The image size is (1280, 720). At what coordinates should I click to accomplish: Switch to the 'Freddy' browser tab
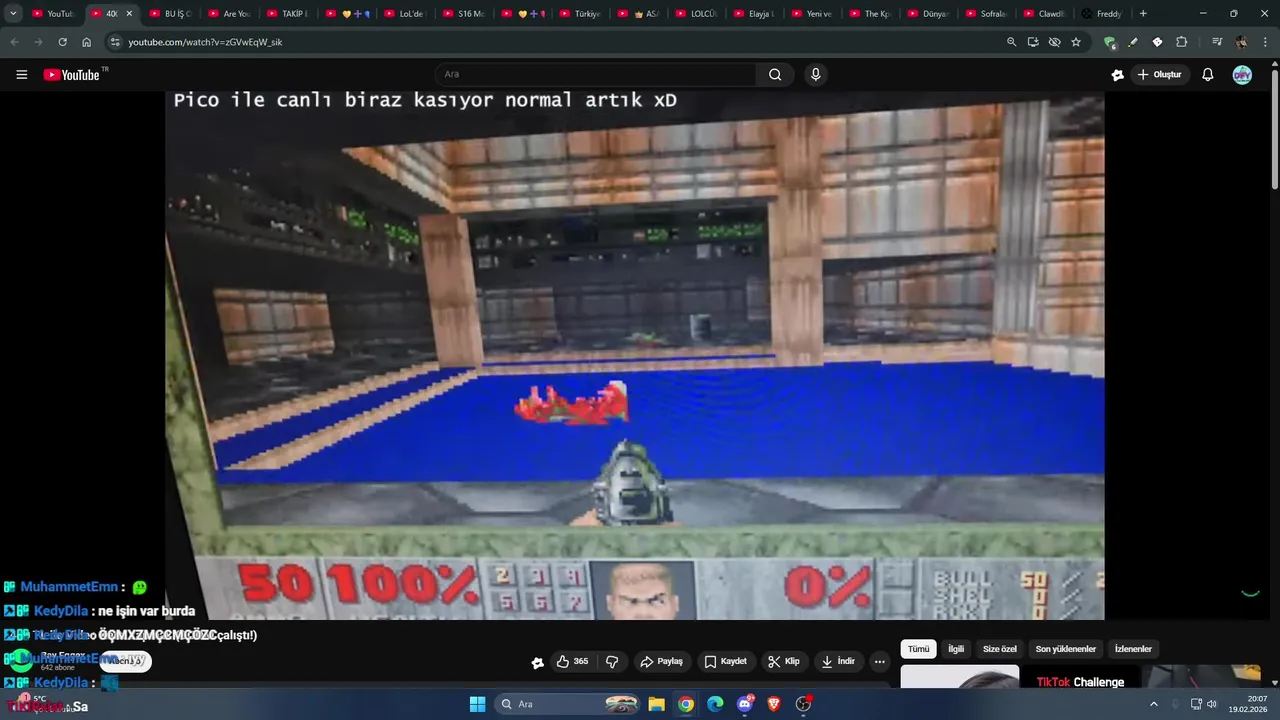coord(1102,14)
